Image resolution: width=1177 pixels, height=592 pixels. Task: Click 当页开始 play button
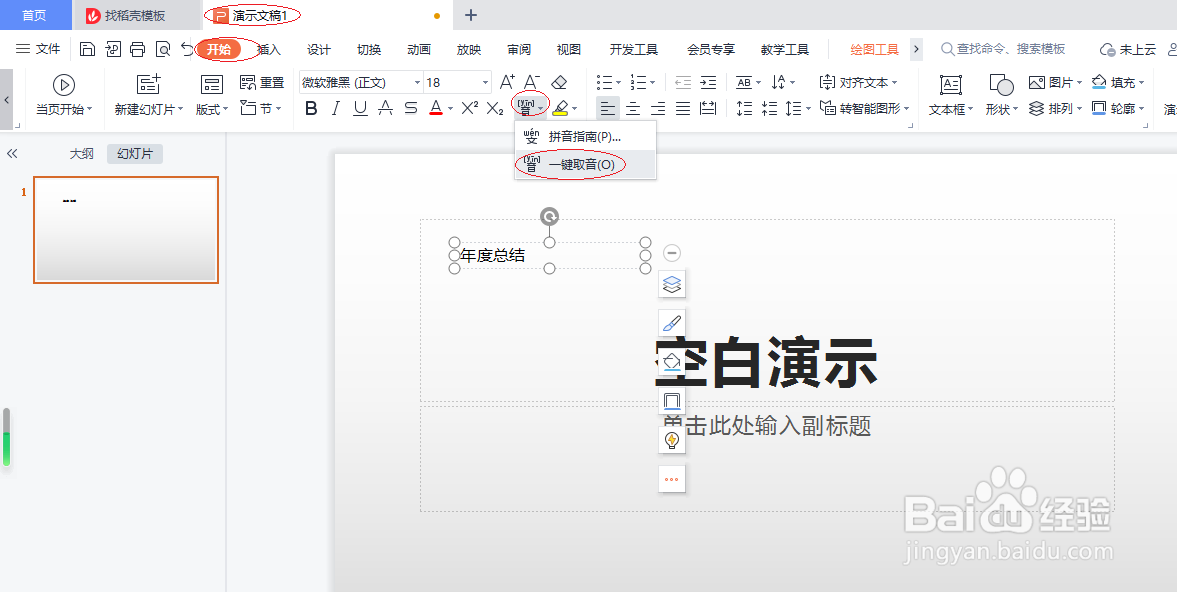64,95
